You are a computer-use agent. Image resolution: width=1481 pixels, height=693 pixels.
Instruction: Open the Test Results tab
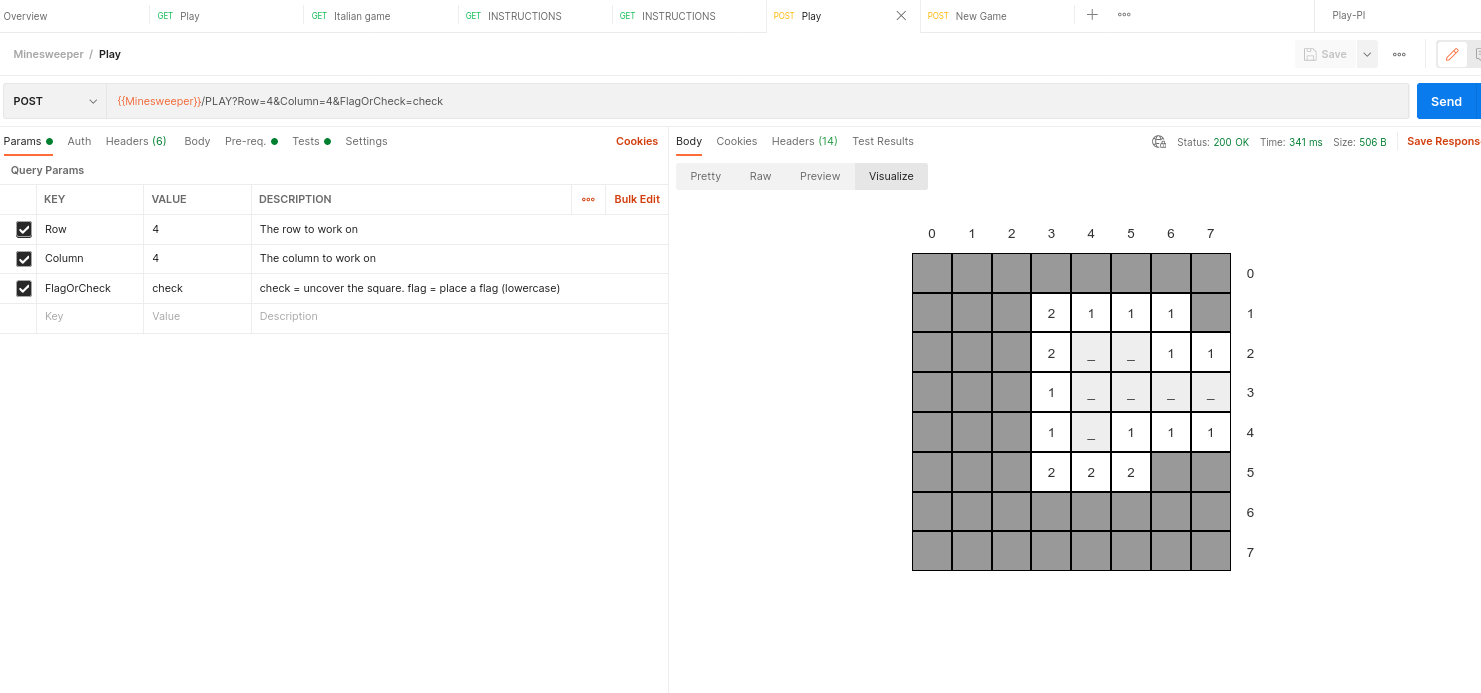(x=883, y=141)
